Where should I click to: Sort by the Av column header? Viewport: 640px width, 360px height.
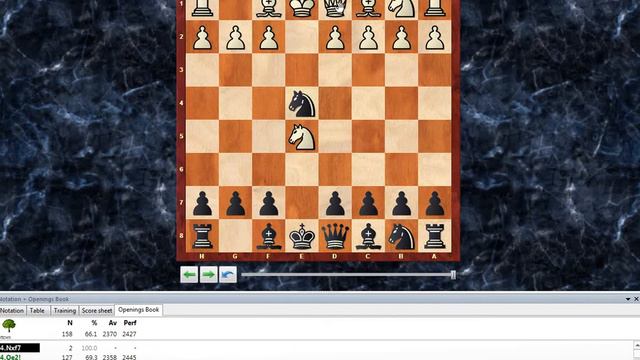113,323
